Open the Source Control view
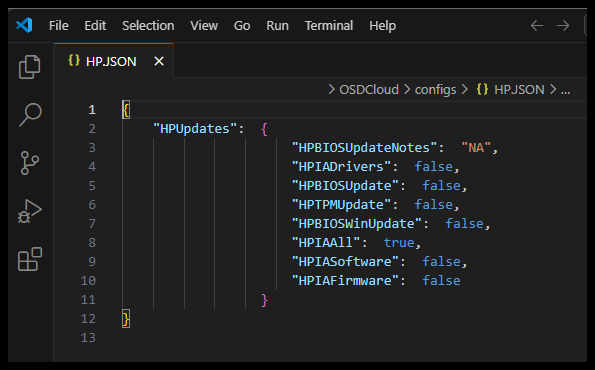 coord(30,163)
